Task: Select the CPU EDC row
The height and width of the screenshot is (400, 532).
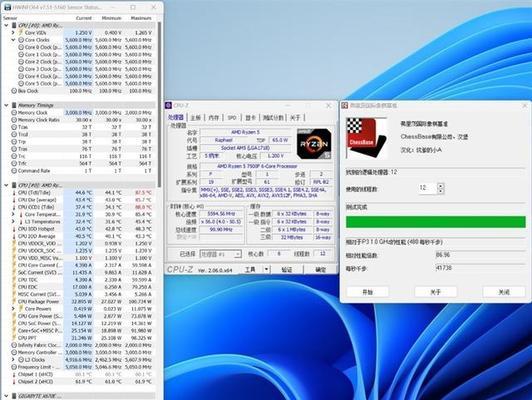Action: [x=82, y=287]
